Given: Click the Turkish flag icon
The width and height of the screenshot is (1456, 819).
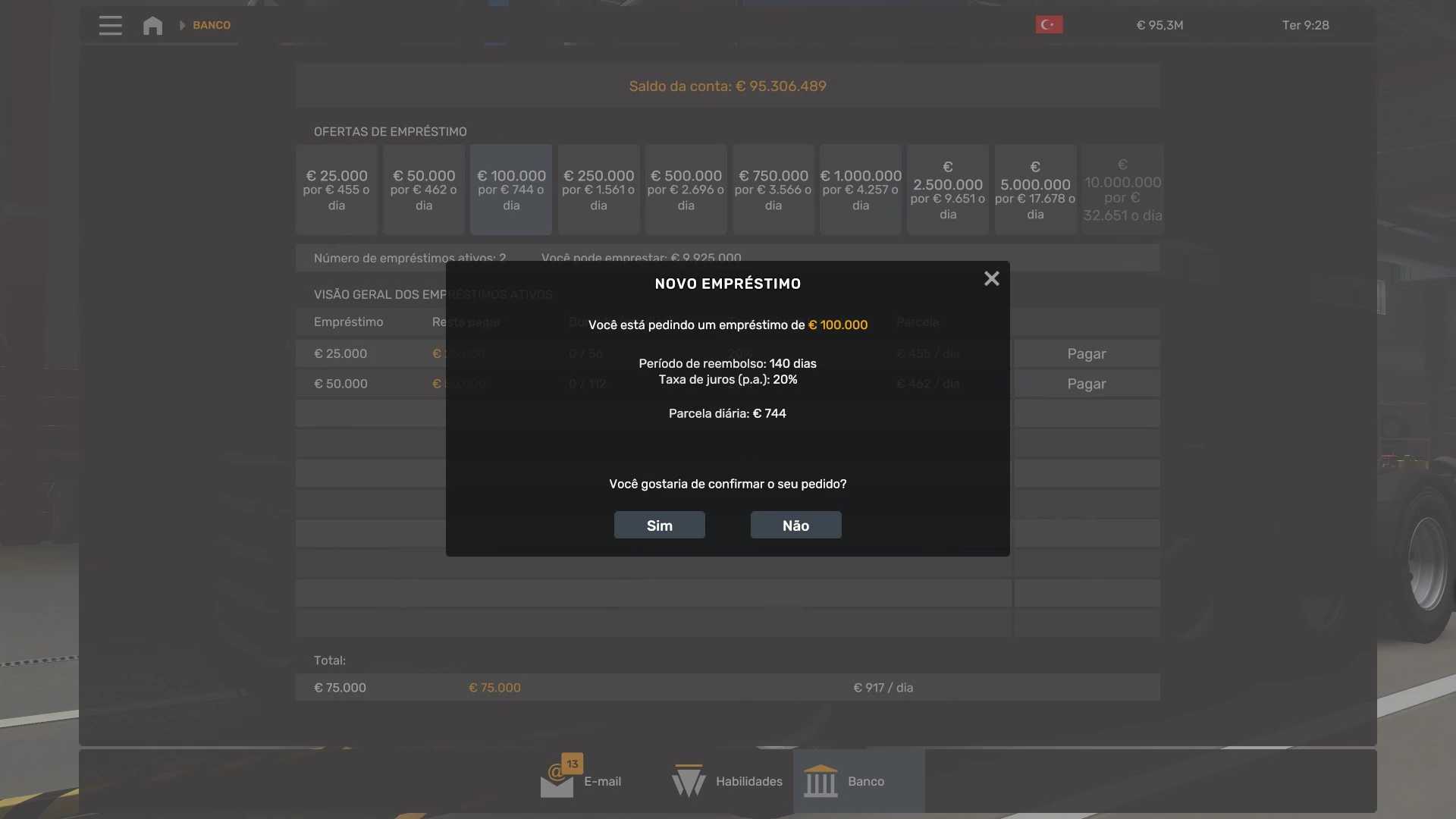Looking at the screenshot, I should coord(1049,25).
